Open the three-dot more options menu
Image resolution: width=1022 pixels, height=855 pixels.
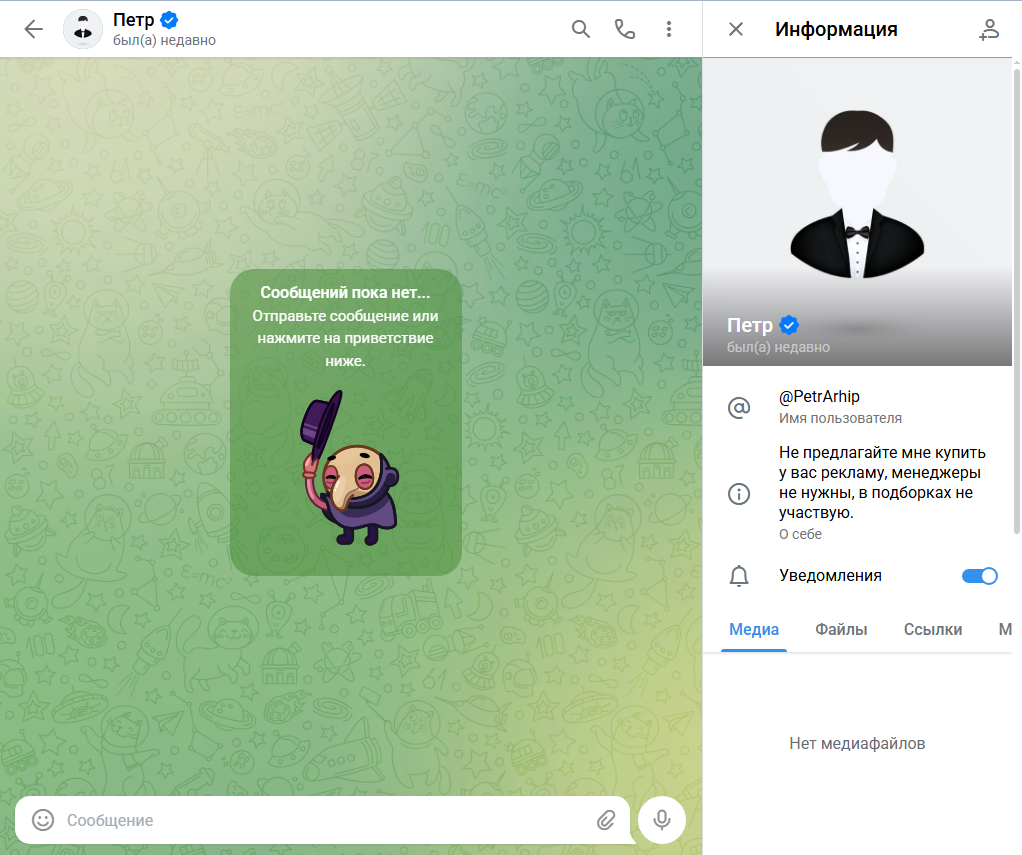[669, 29]
